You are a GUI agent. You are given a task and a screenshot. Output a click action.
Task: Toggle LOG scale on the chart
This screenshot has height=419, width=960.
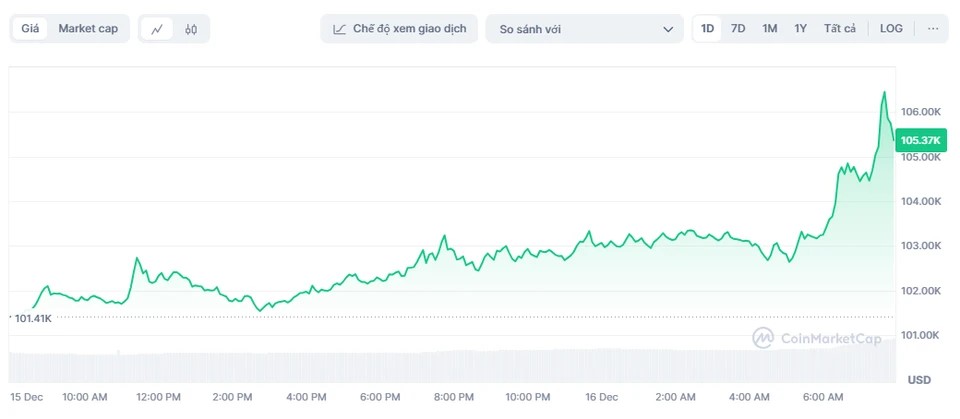[891, 28]
